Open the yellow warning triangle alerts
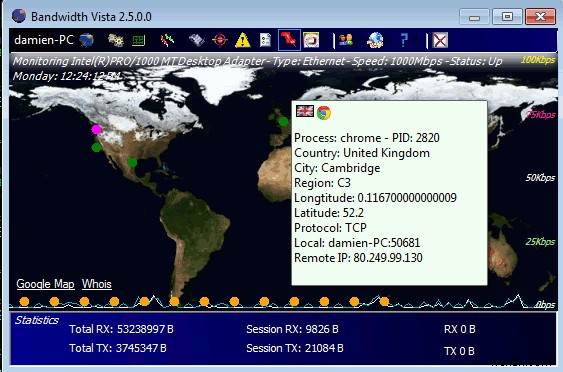This screenshot has height=372, width=563. (x=242, y=40)
